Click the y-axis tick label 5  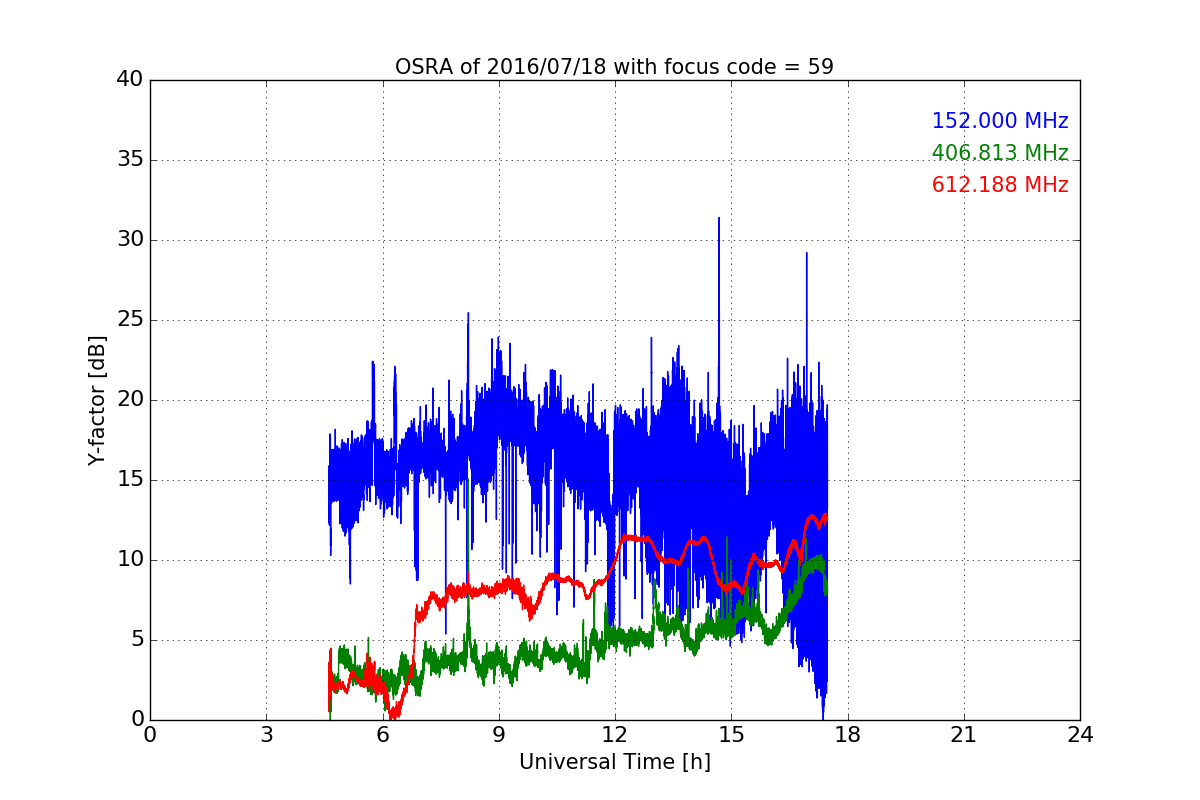click(137, 640)
